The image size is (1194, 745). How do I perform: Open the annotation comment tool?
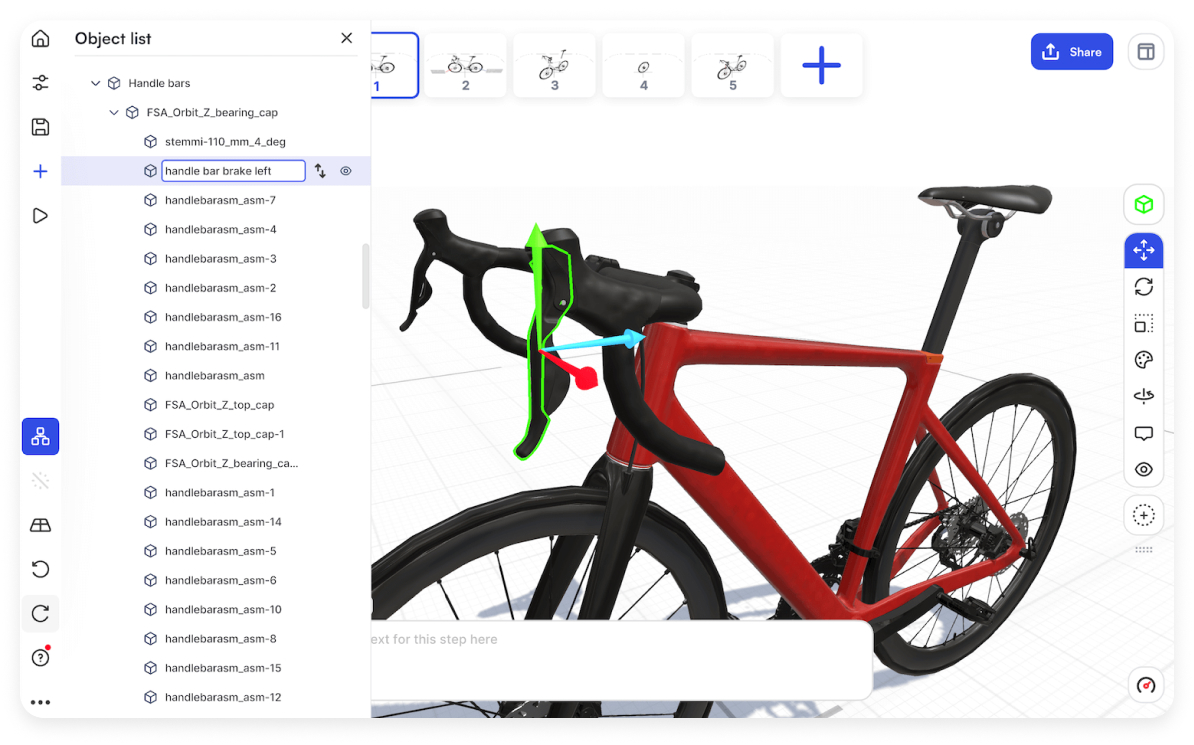pyautogui.click(x=1144, y=433)
